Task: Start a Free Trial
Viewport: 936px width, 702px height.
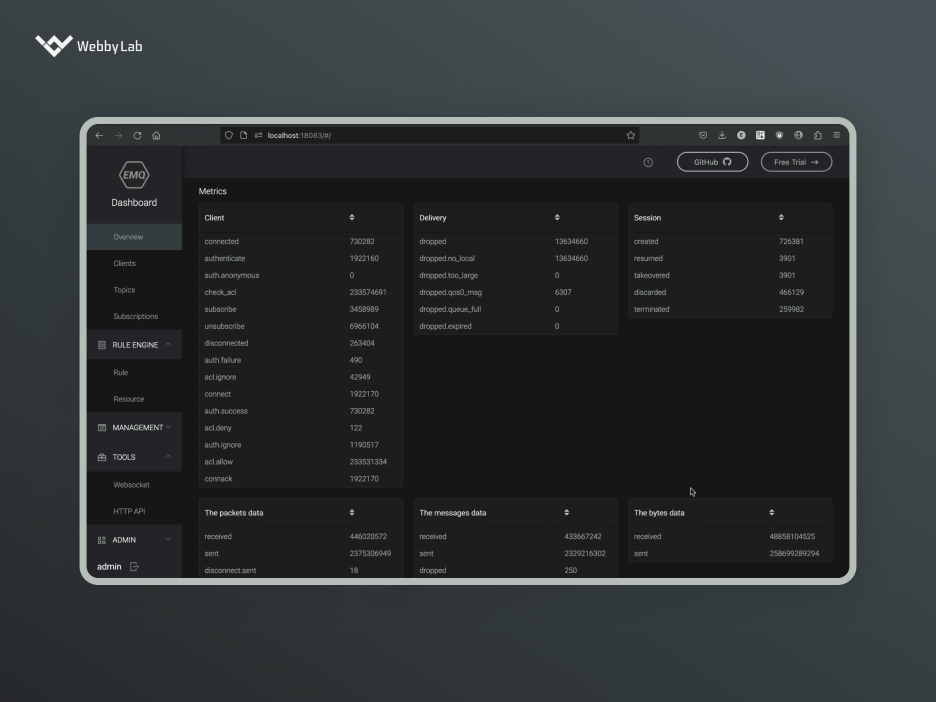Action: [x=795, y=161]
